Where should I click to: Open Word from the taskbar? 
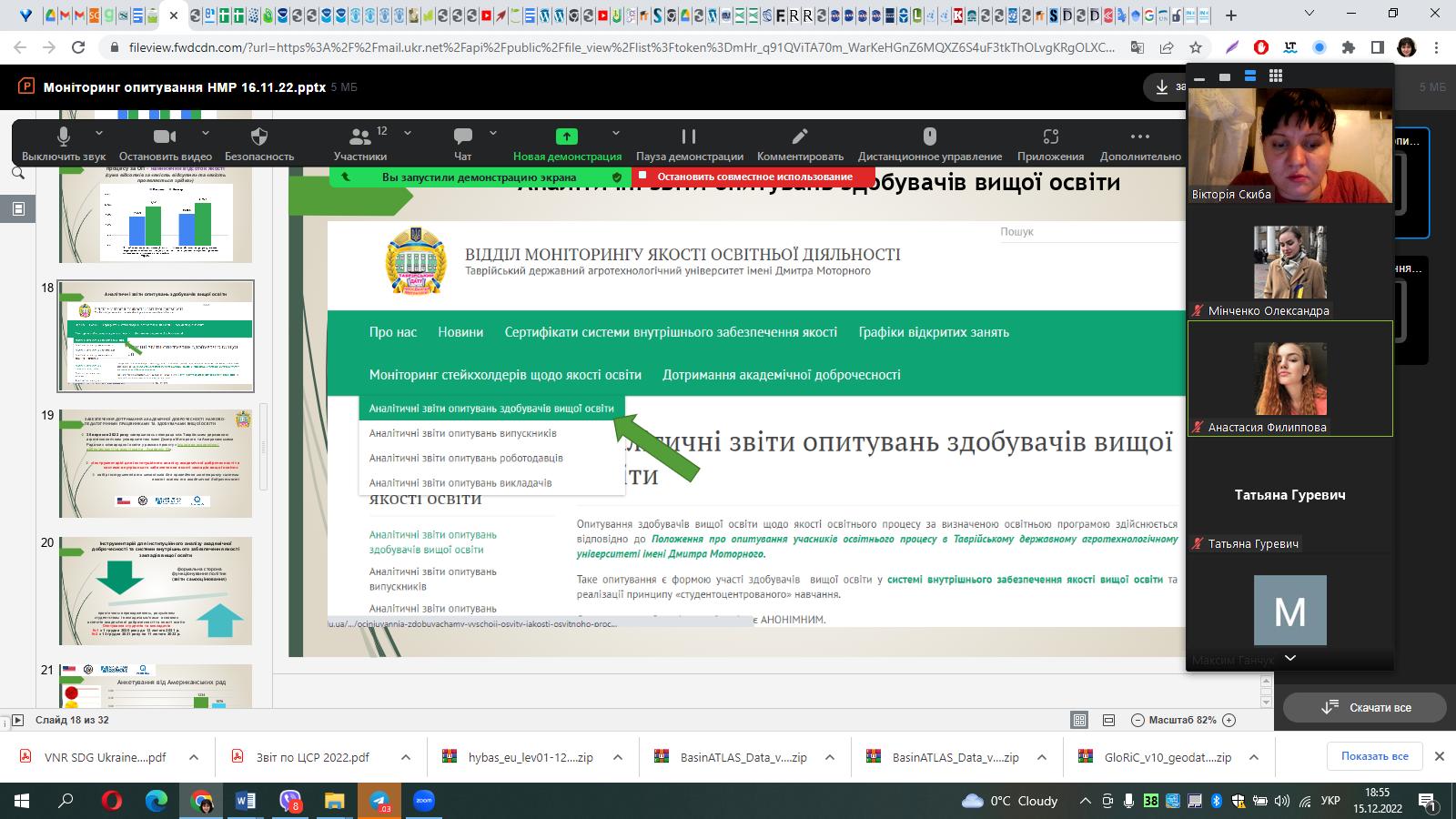(246, 801)
